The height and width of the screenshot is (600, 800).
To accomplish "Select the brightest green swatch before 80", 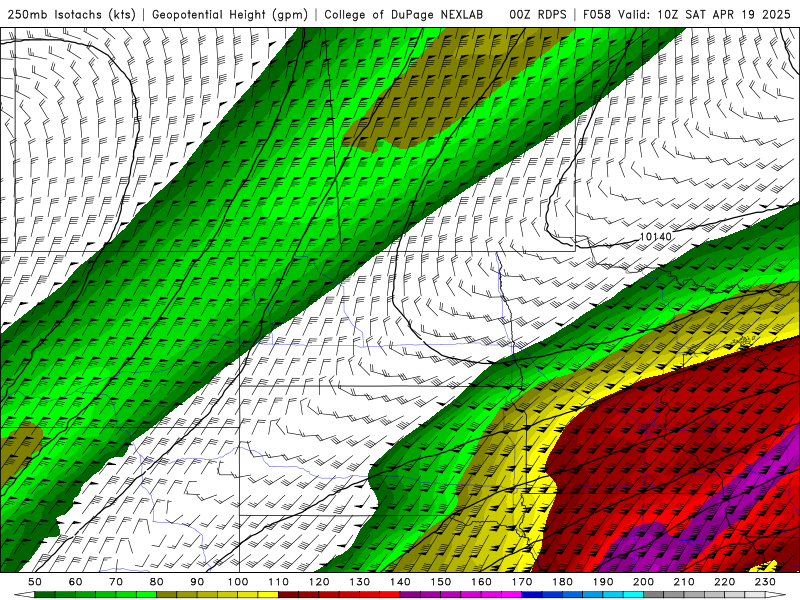I will [146, 595].
